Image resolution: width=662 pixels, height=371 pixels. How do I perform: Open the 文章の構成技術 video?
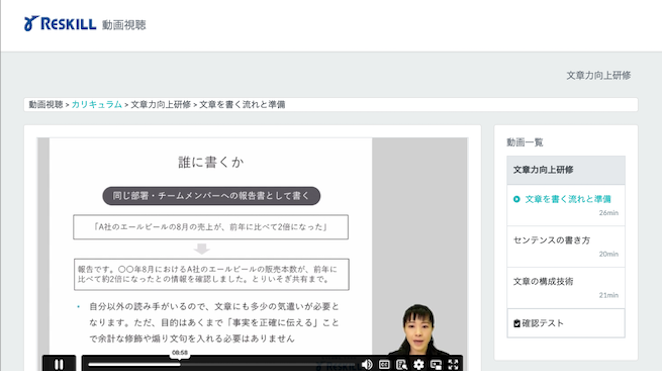566,287
